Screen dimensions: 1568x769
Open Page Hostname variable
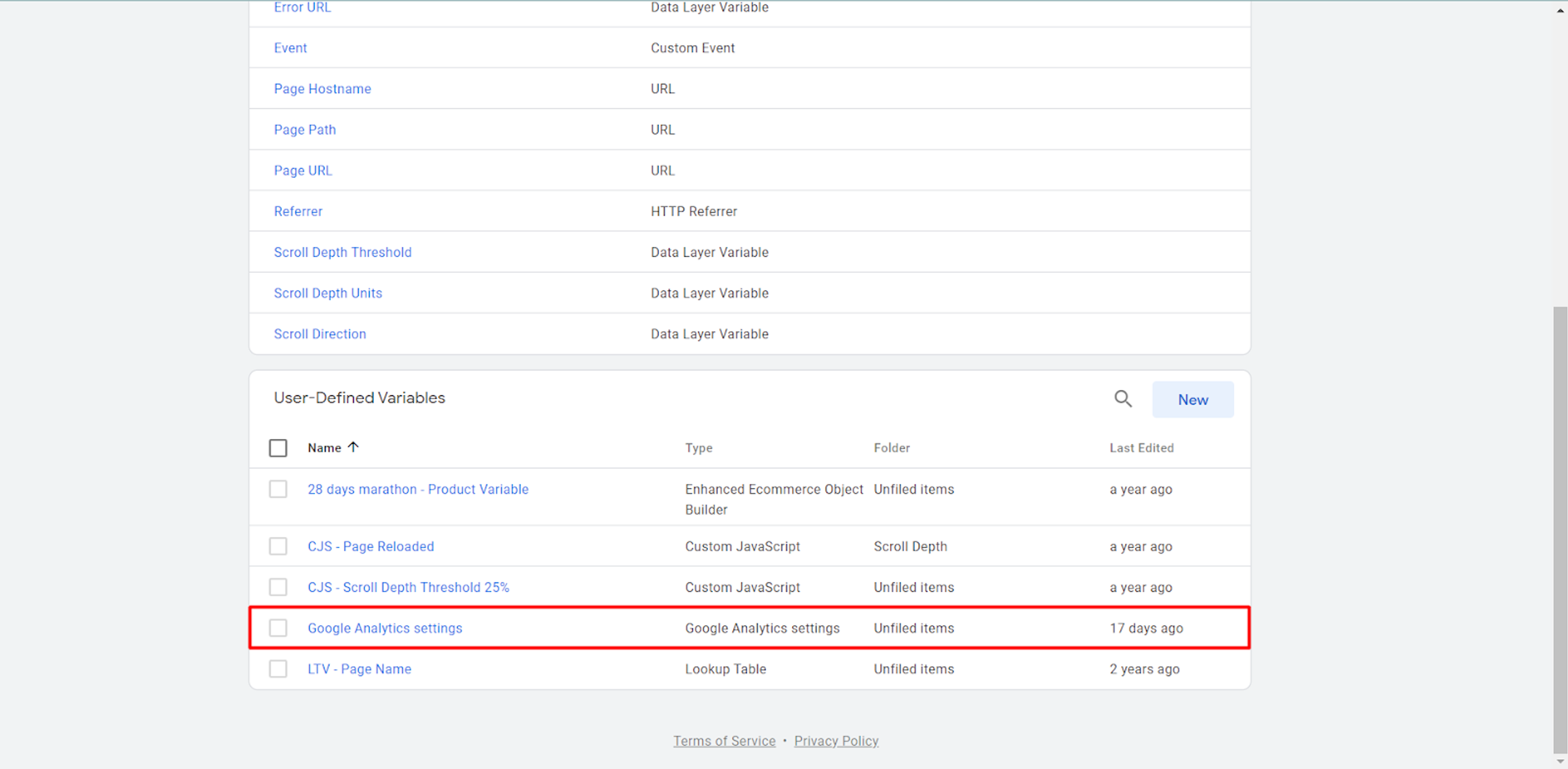tap(322, 89)
